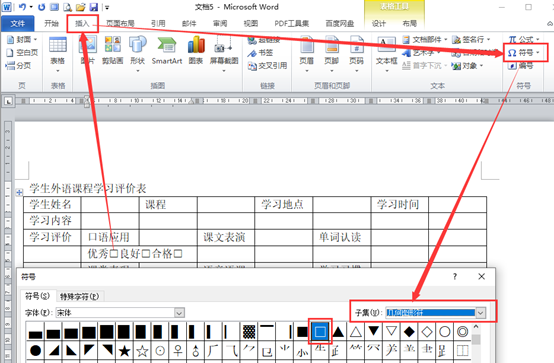
Task: Open the 字体 font combo box arrow
Action: coord(179,313)
